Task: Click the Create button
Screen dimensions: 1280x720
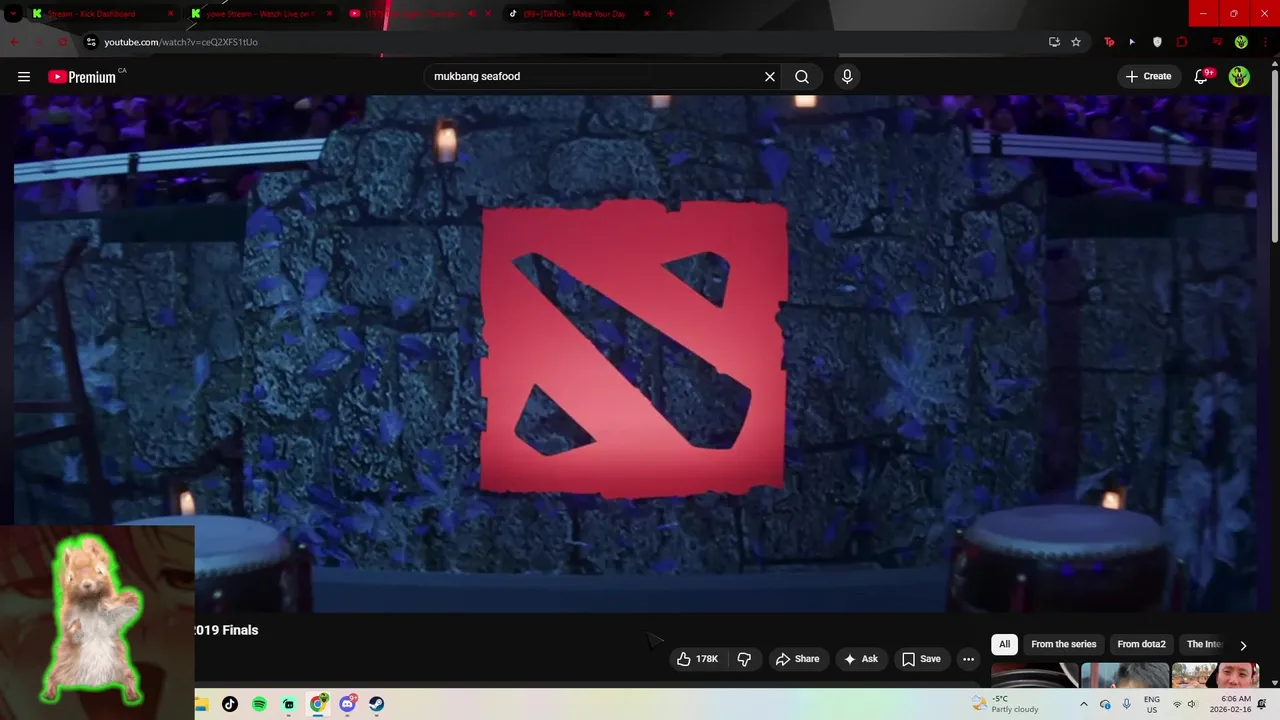Action: pos(1149,77)
